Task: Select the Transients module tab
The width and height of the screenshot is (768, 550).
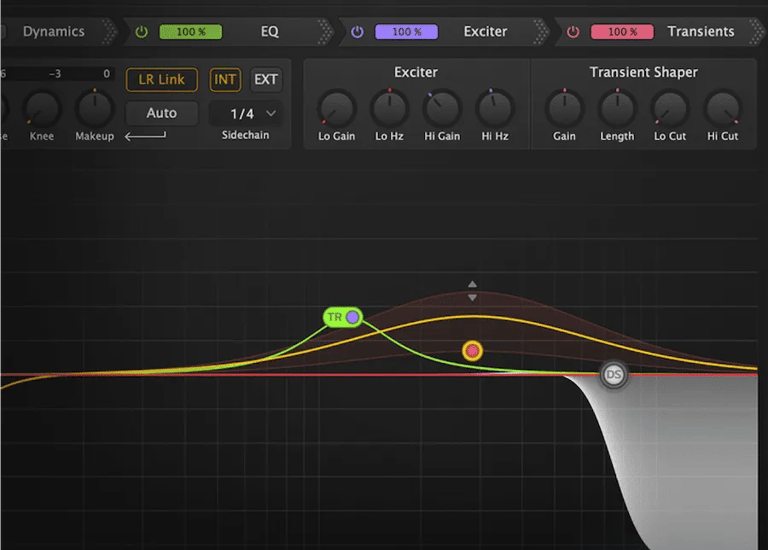Action: pos(701,31)
